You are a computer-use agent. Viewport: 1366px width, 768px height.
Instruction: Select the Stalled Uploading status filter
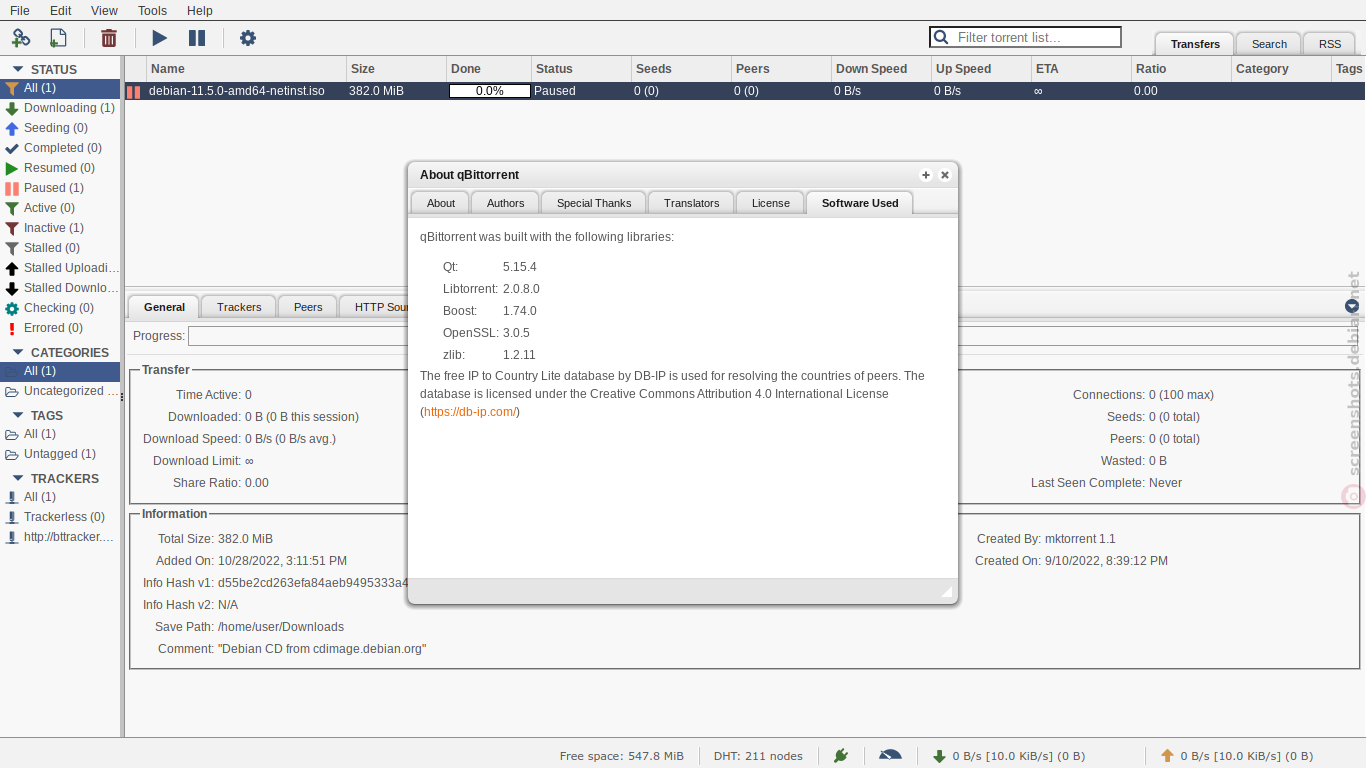pyautogui.click(x=60, y=268)
